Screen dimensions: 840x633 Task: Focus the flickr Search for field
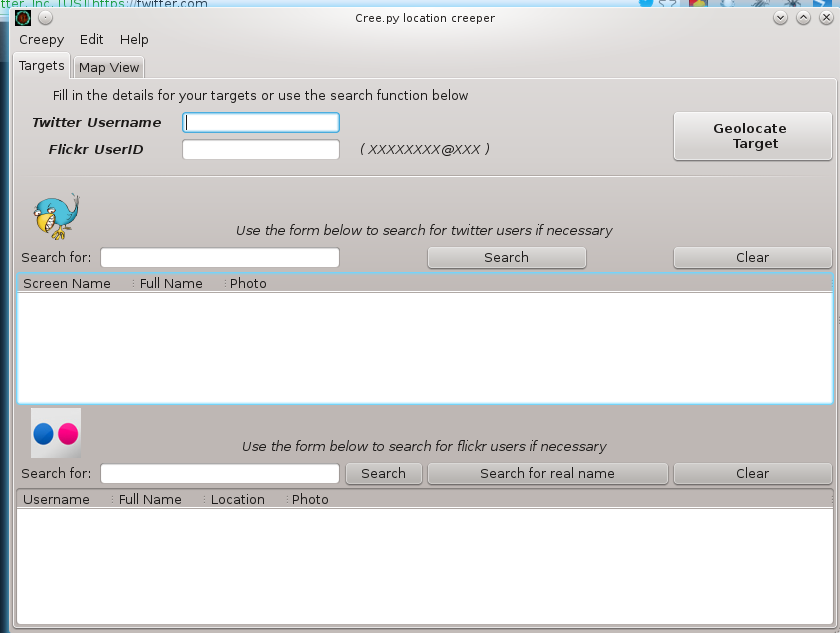tap(220, 473)
